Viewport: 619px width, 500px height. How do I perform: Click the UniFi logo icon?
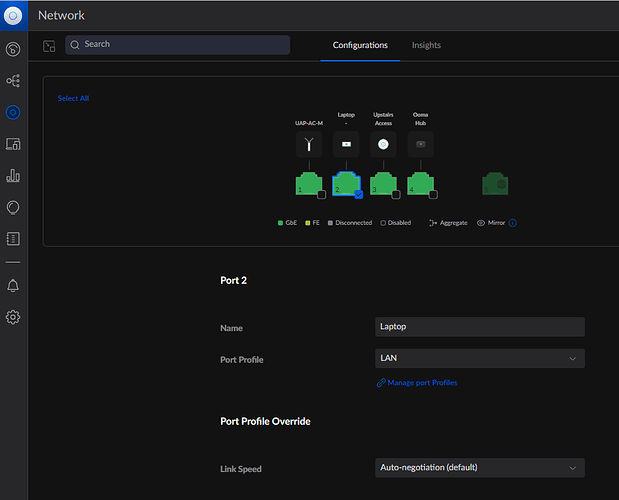(x=13, y=15)
